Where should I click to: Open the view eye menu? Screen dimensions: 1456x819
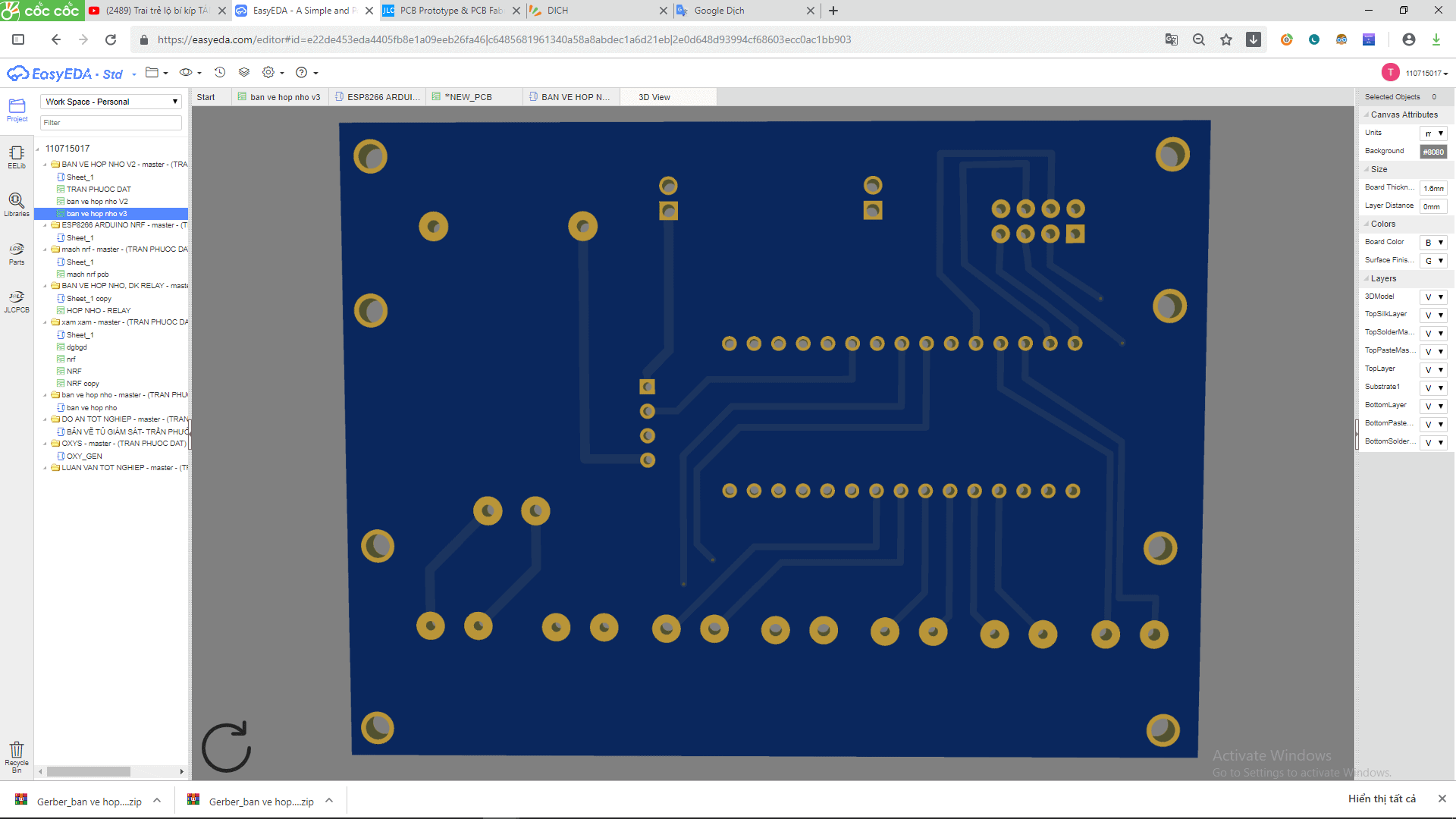point(190,73)
